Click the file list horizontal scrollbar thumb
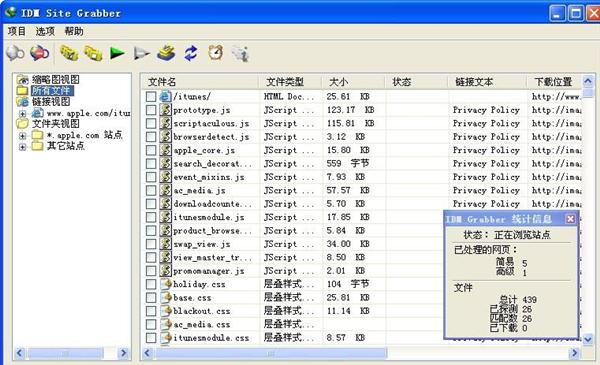The width and height of the screenshot is (600, 365). click(270, 353)
